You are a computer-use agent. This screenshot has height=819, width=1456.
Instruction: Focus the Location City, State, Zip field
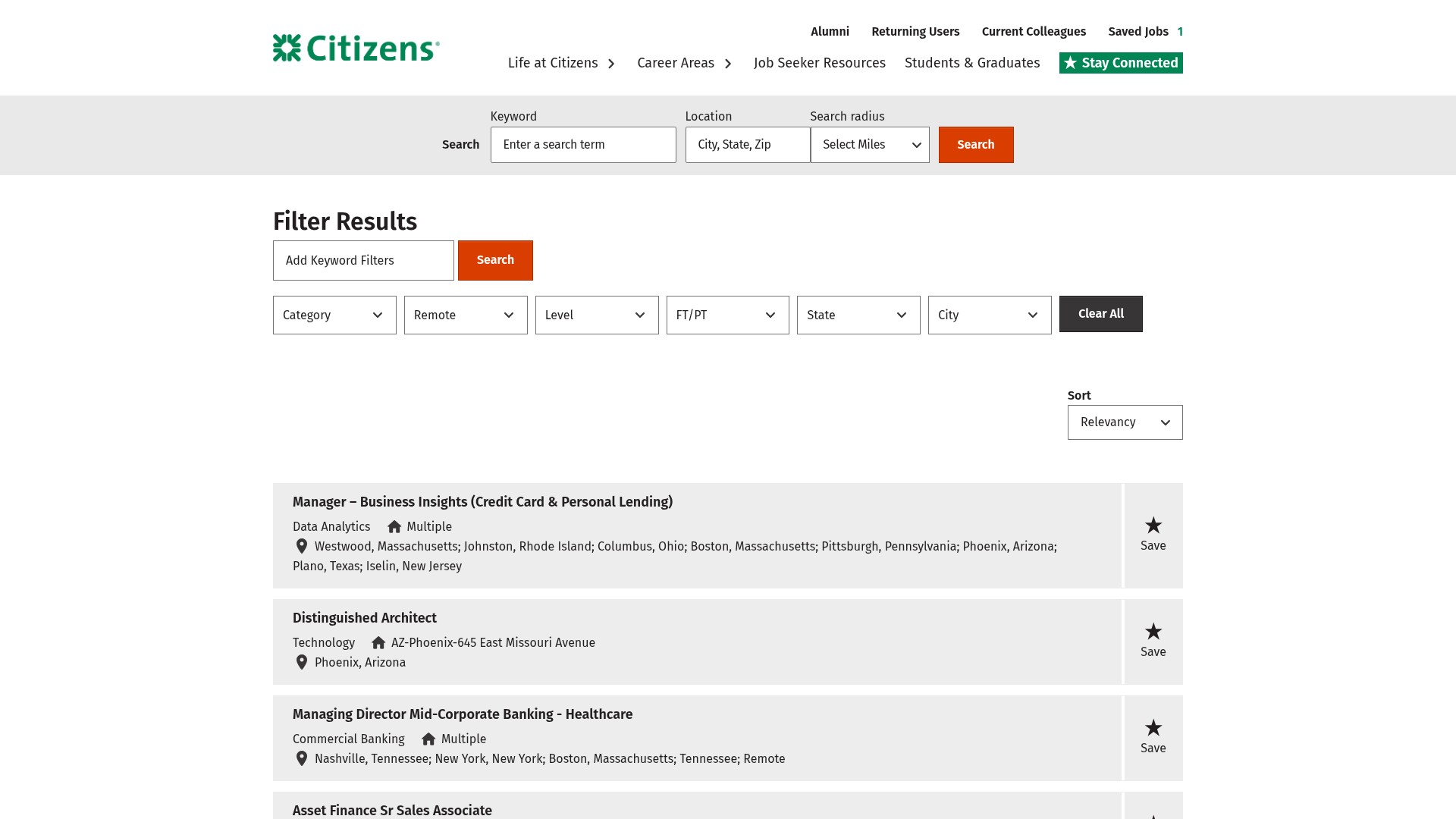[748, 145]
